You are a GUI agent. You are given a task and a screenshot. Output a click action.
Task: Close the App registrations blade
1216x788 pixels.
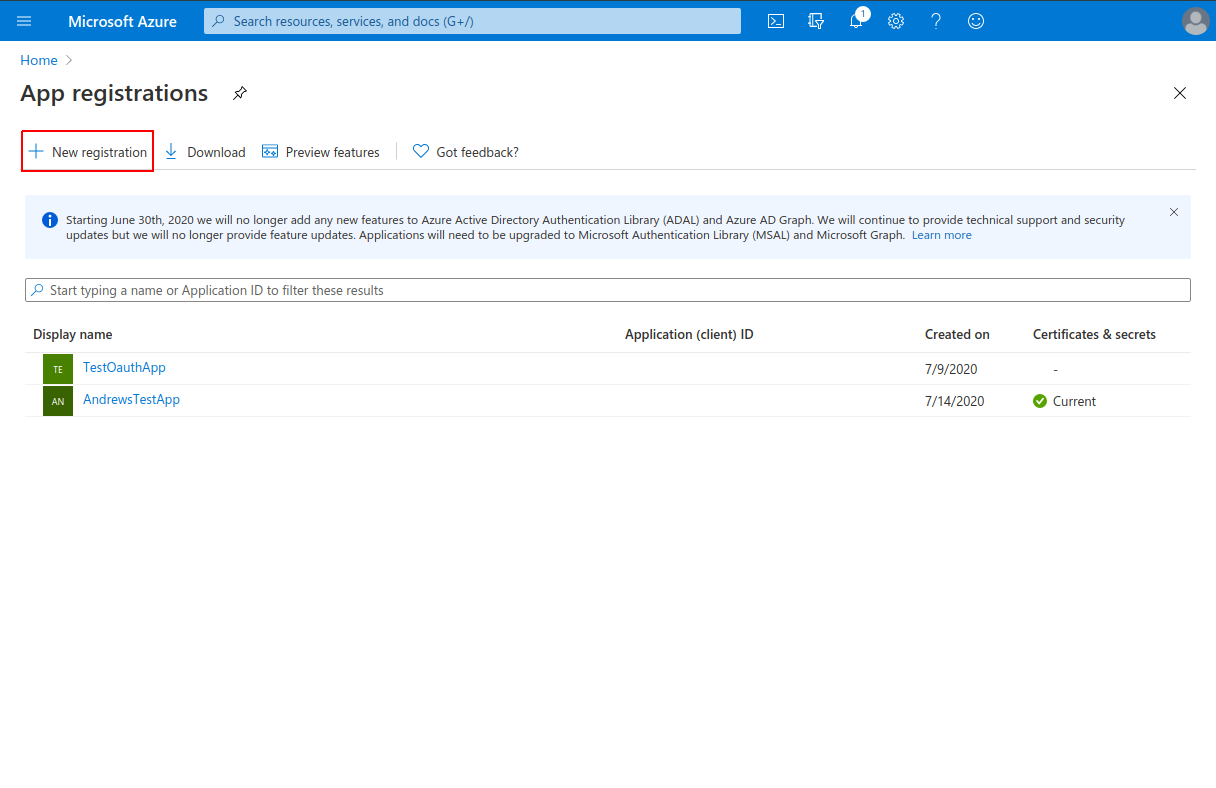(1180, 93)
